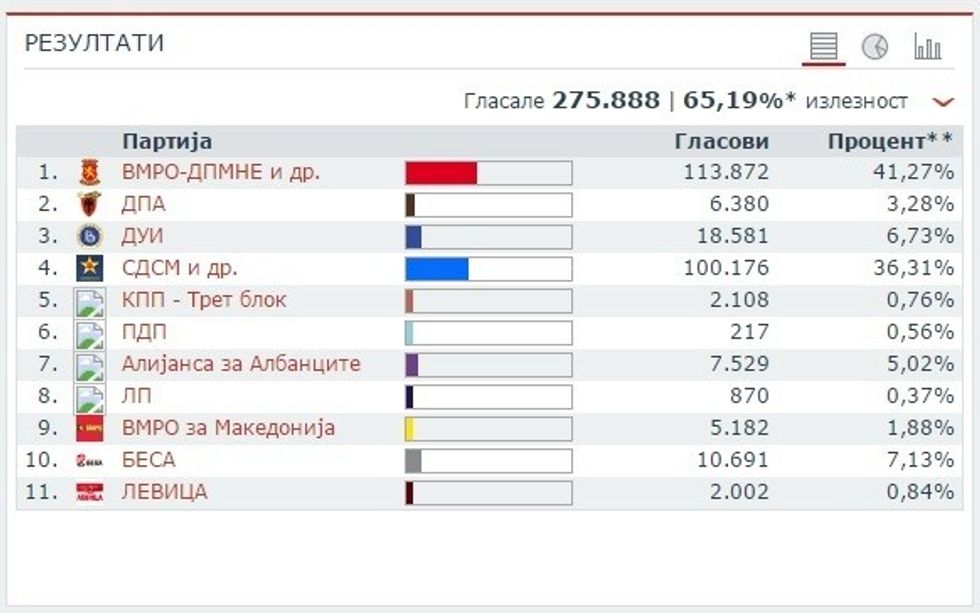Open the Алијанса за Албанците link

pyautogui.click(x=241, y=364)
